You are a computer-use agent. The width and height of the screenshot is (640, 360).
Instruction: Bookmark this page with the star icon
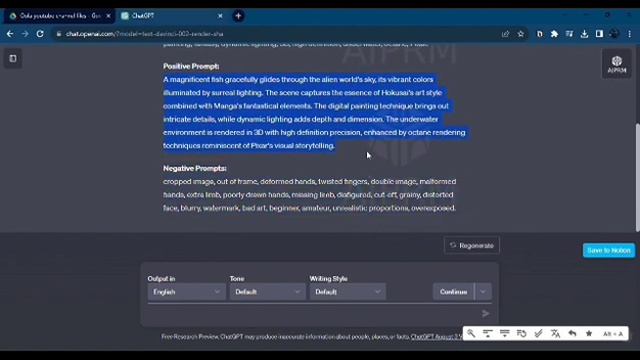click(x=521, y=34)
